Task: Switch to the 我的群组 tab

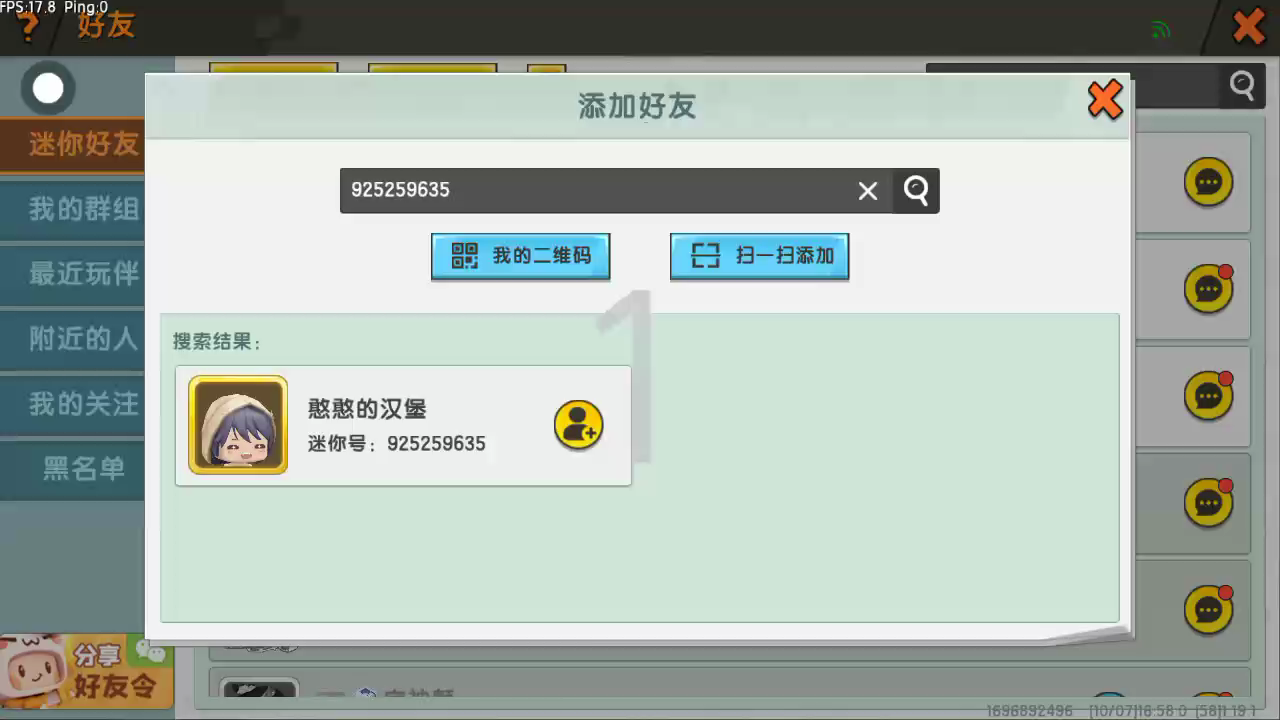Action: [x=74, y=209]
